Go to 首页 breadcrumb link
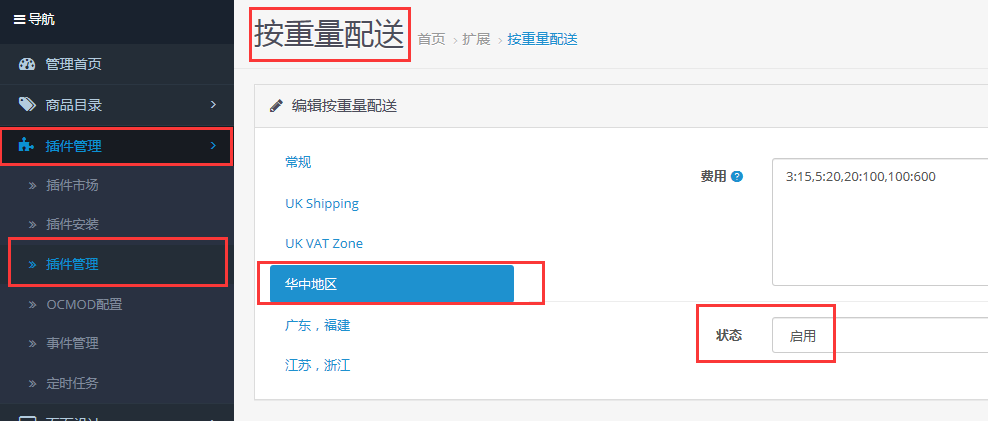Image resolution: width=988 pixels, height=421 pixels. (x=431, y=39)
